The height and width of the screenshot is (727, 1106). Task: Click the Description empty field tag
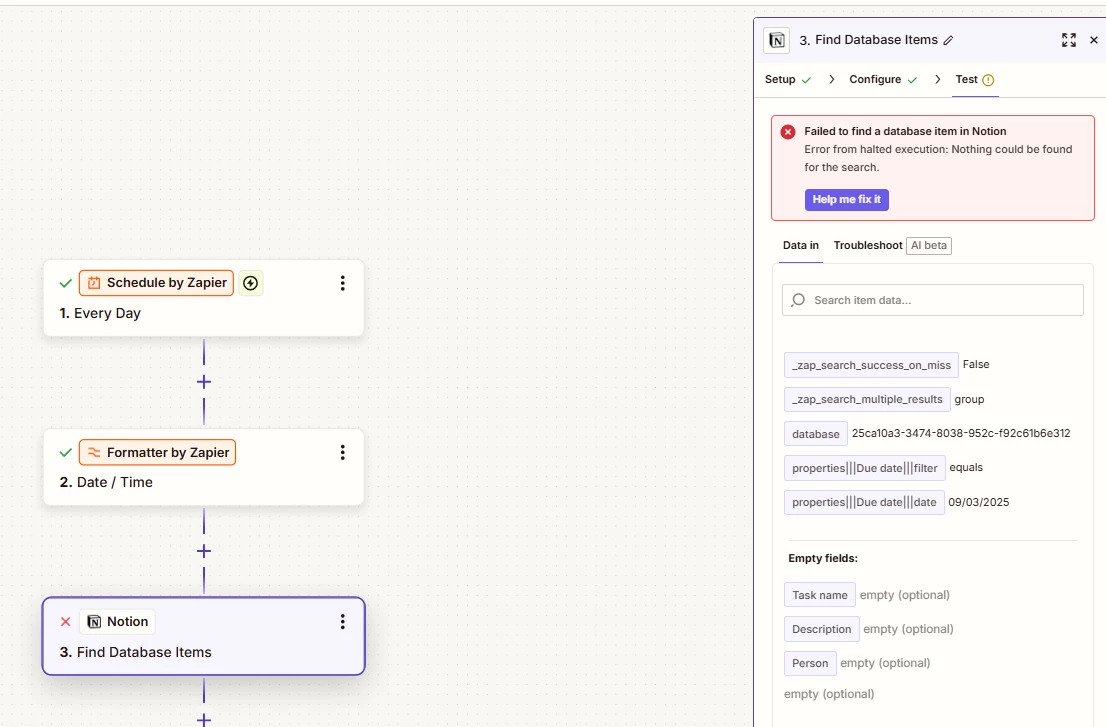822,629
